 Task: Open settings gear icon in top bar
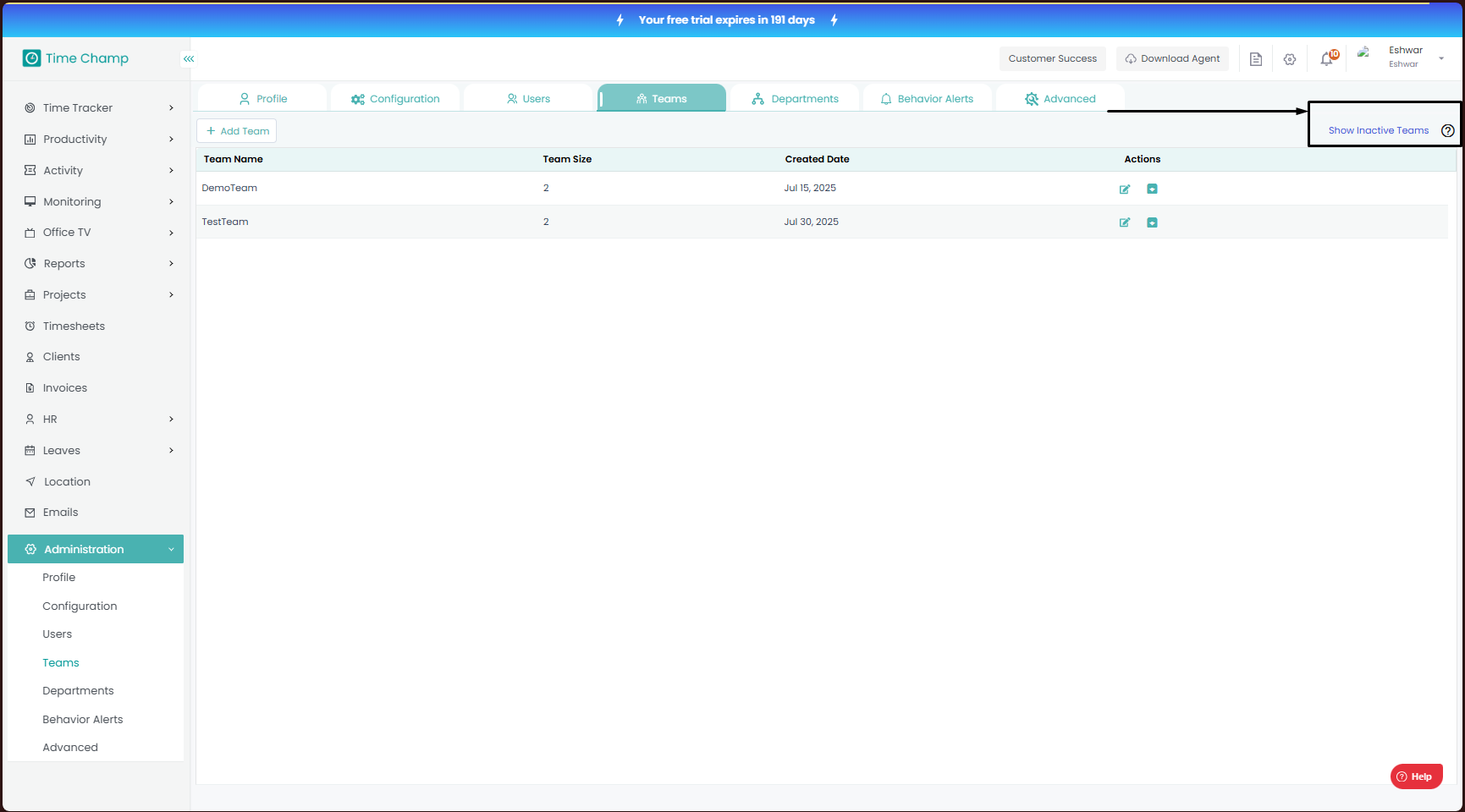tap(1290, 59)
